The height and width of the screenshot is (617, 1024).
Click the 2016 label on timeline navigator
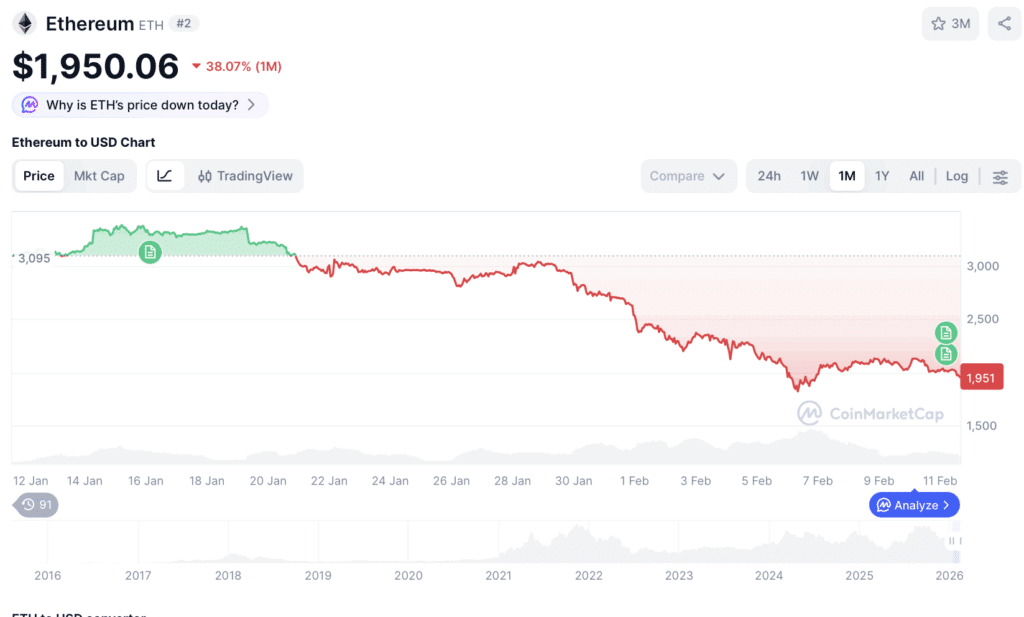[48, 575]
